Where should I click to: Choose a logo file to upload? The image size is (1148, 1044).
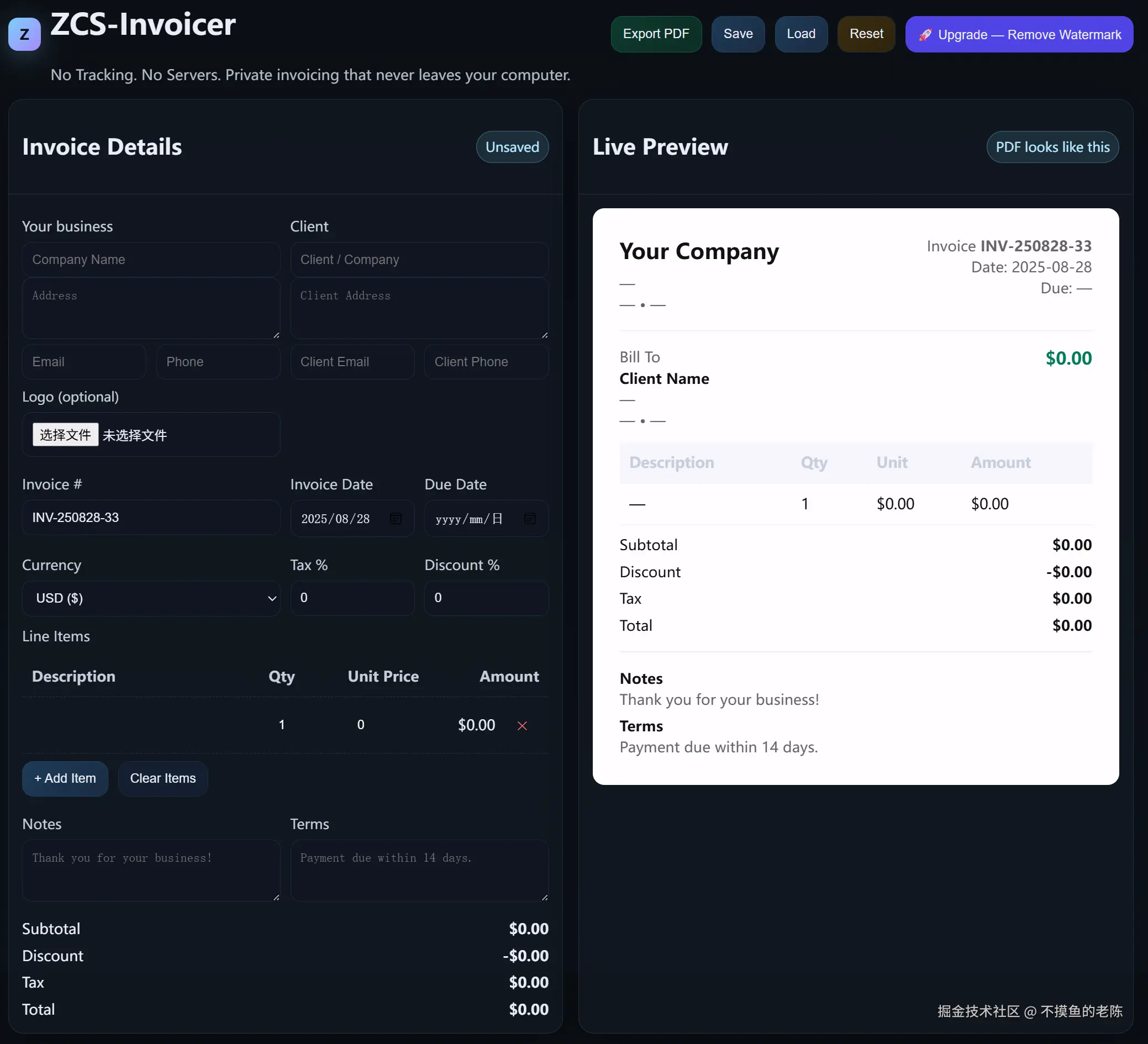click(65, 434)
